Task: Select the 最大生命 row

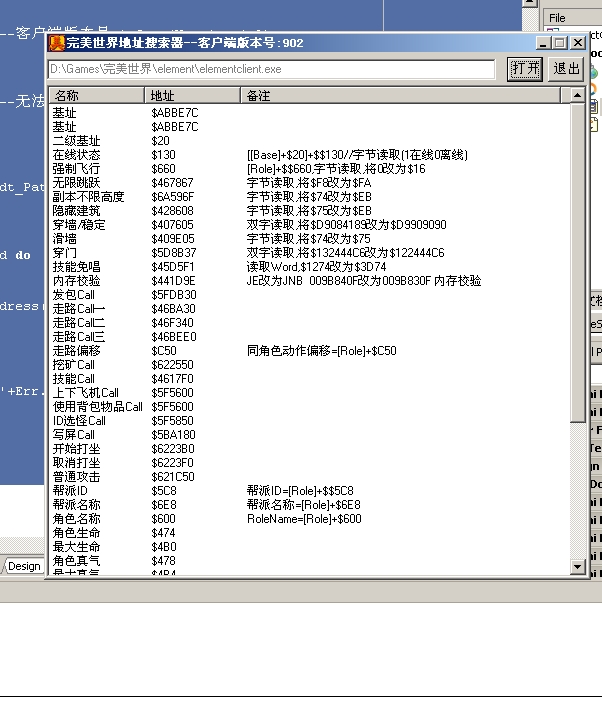Action: pos(309,547)
